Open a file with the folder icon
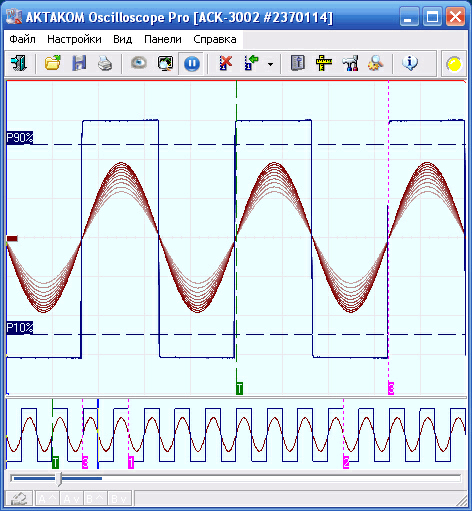The width and height of the screenshot is (472, 511). tap(53, 63)
